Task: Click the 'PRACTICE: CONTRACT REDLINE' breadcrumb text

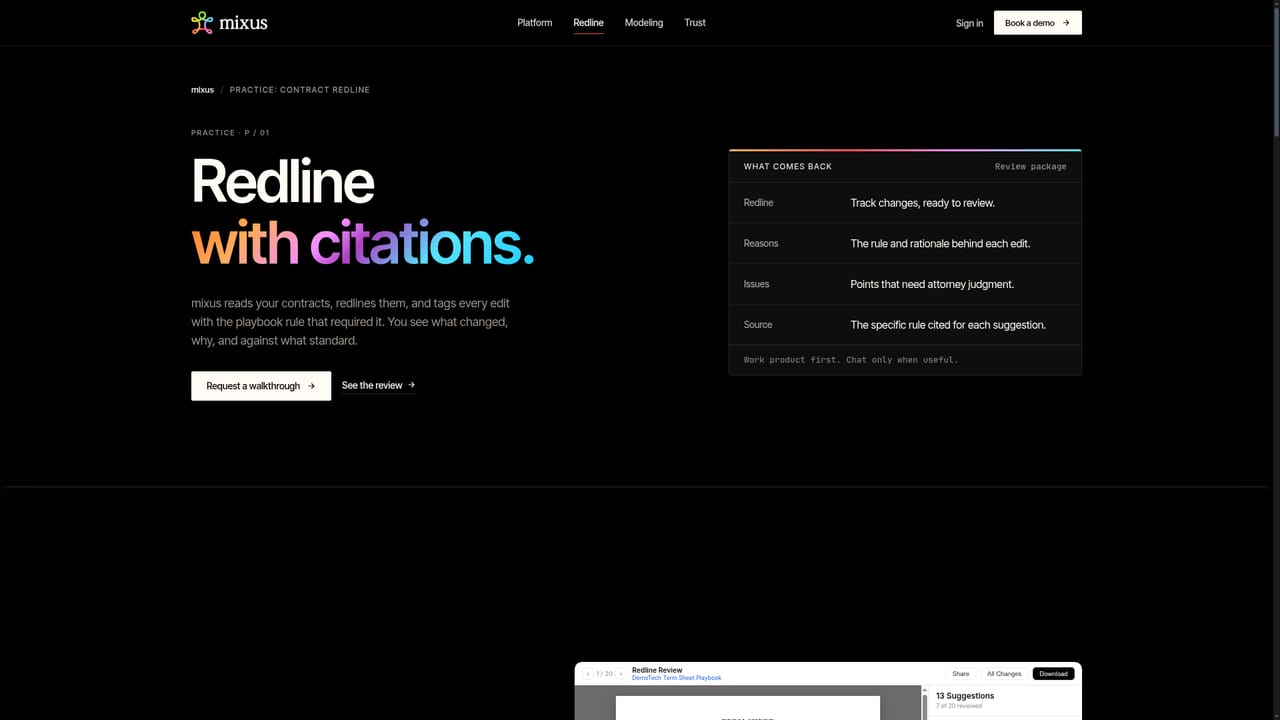Action: (x=299, y=90)
